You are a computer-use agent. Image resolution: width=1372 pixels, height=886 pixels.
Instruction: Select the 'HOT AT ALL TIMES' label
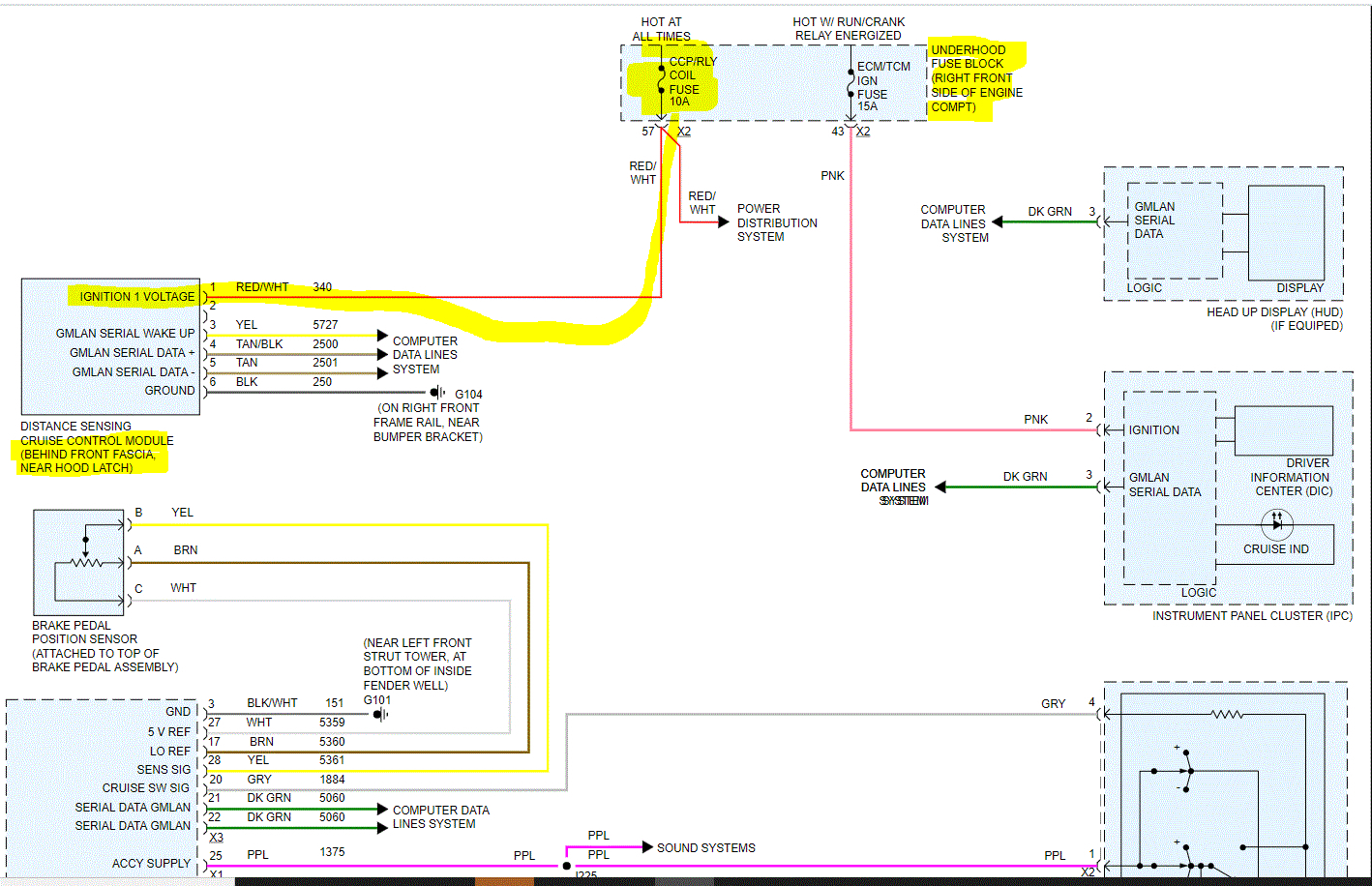(x=662, y=29)
